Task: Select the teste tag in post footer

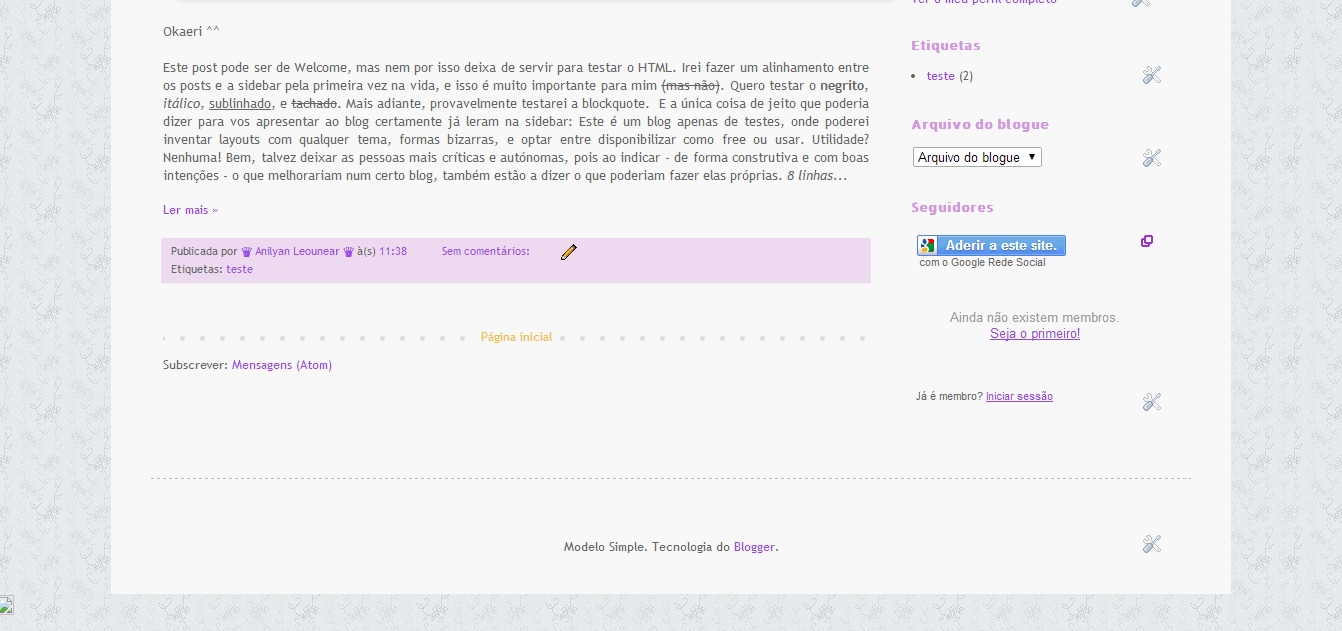Action: (239, 270)
